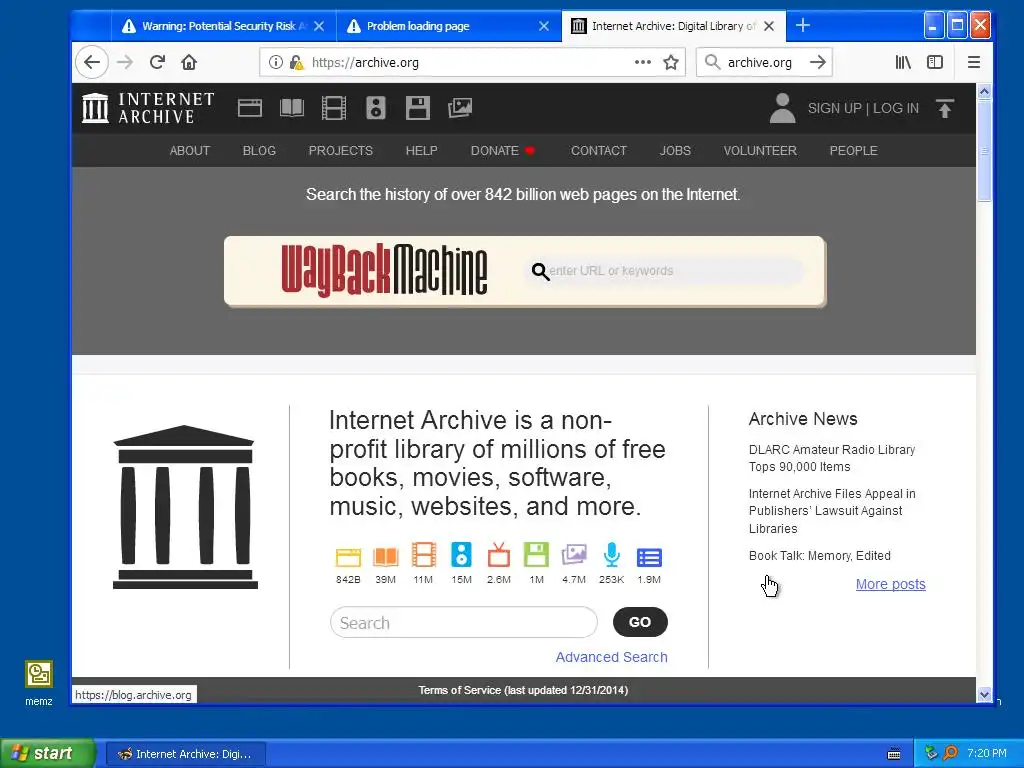The width and height of the screenshot is (1024, 768).
Task: Click the user avatar icon
Action: coord(782,108)
